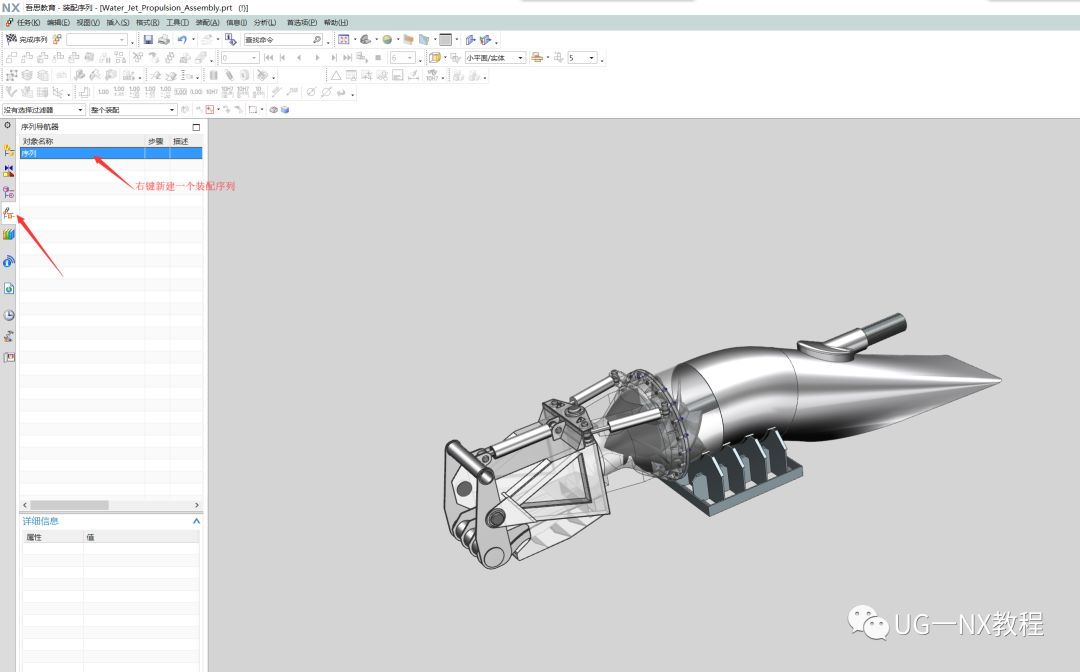Open the Assembly Navigator sidebar tab icon
Screen dimensions: 1080x672
[8, 150]
